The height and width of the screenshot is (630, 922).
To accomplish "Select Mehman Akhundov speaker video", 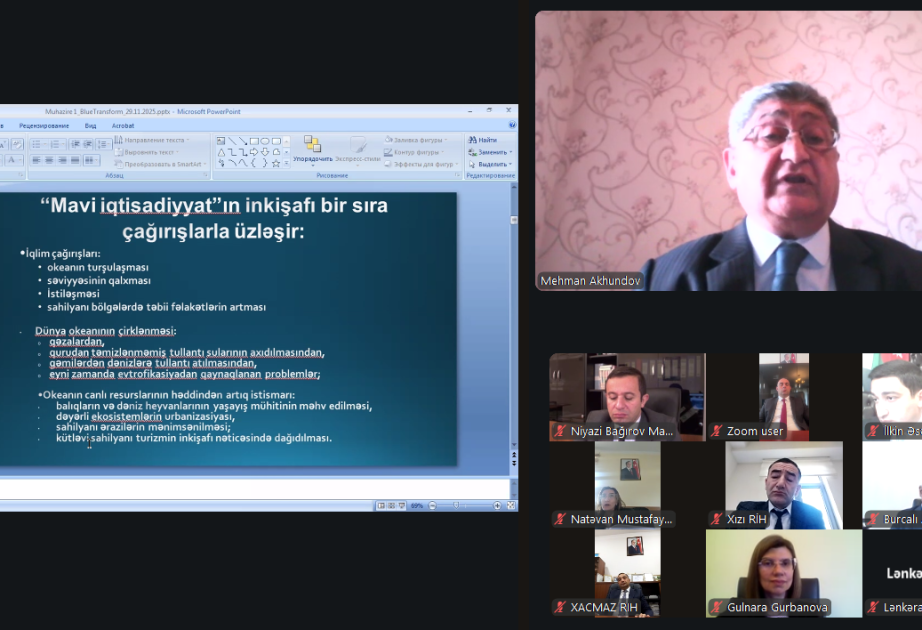I will pos(729,151).
